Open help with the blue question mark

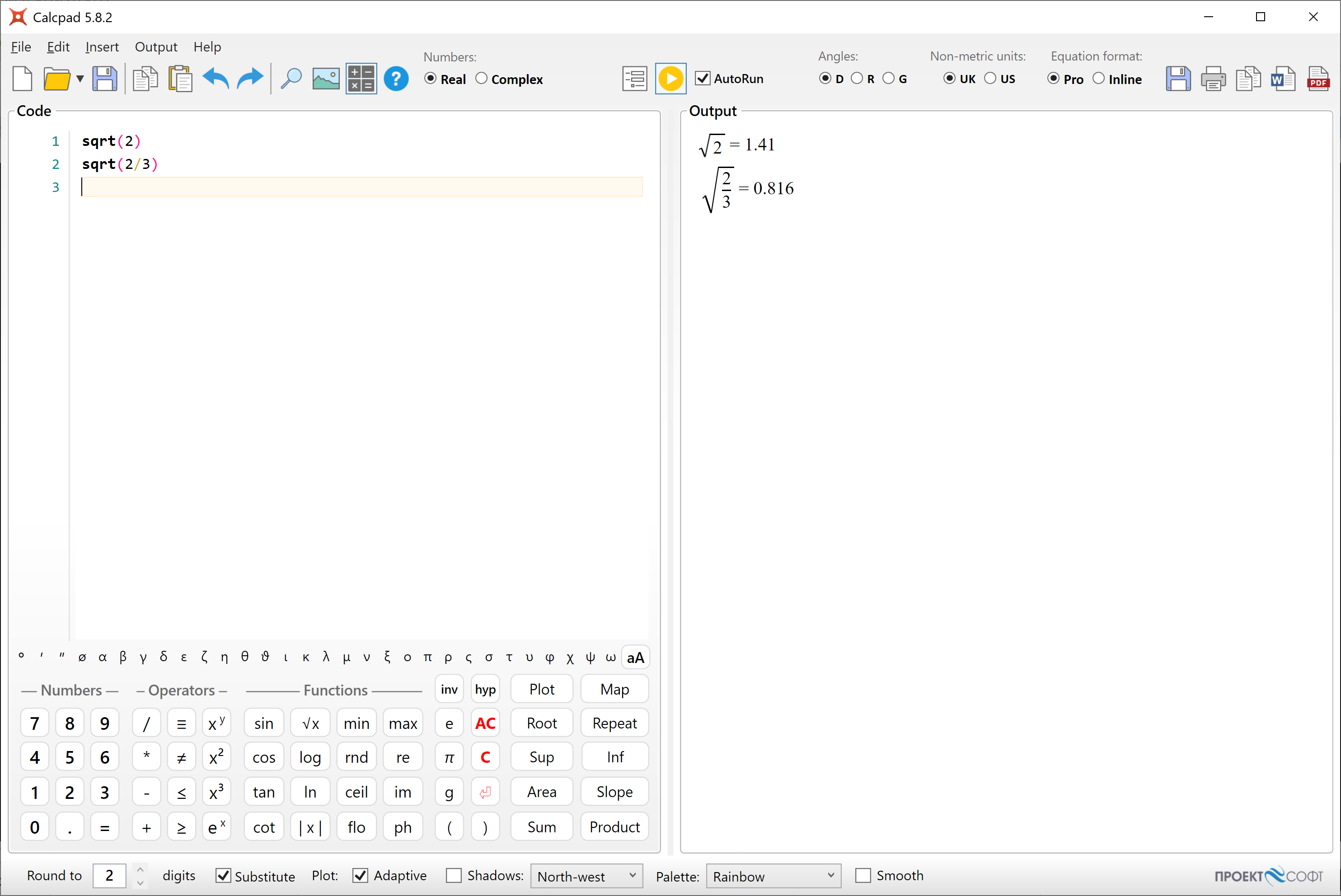coord(396,79)
